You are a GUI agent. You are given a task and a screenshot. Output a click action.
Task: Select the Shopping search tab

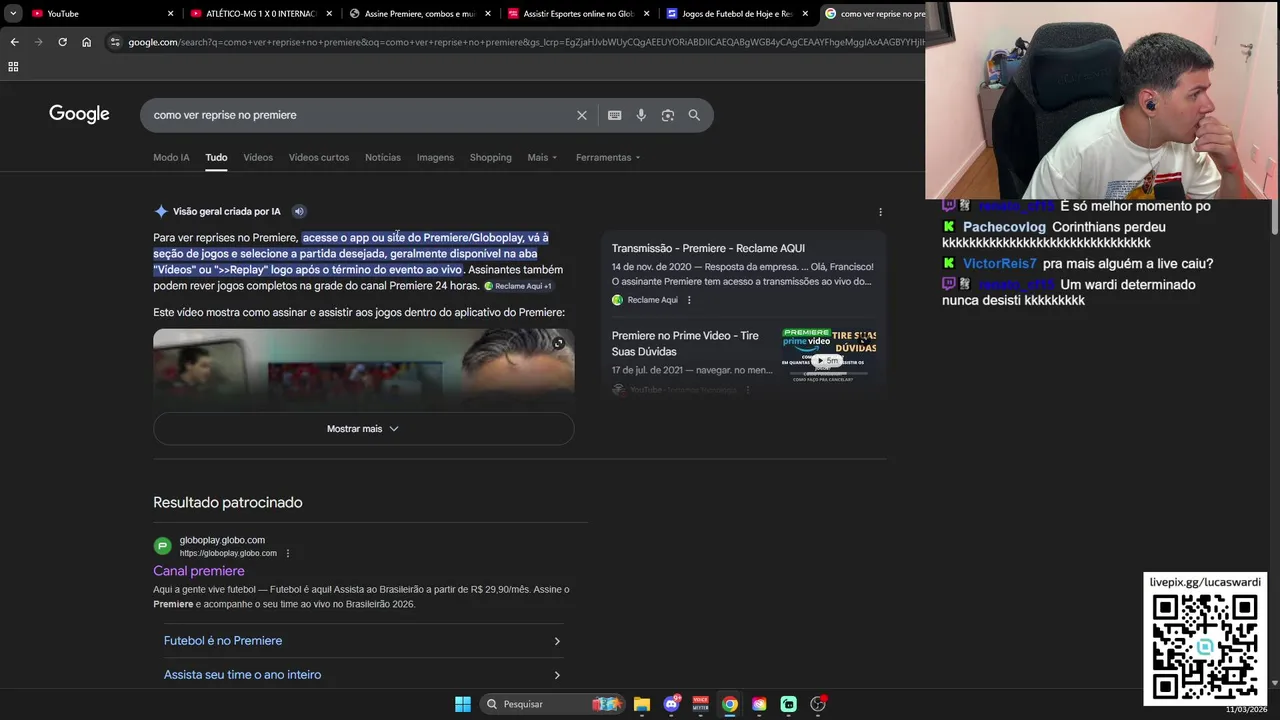490,157
